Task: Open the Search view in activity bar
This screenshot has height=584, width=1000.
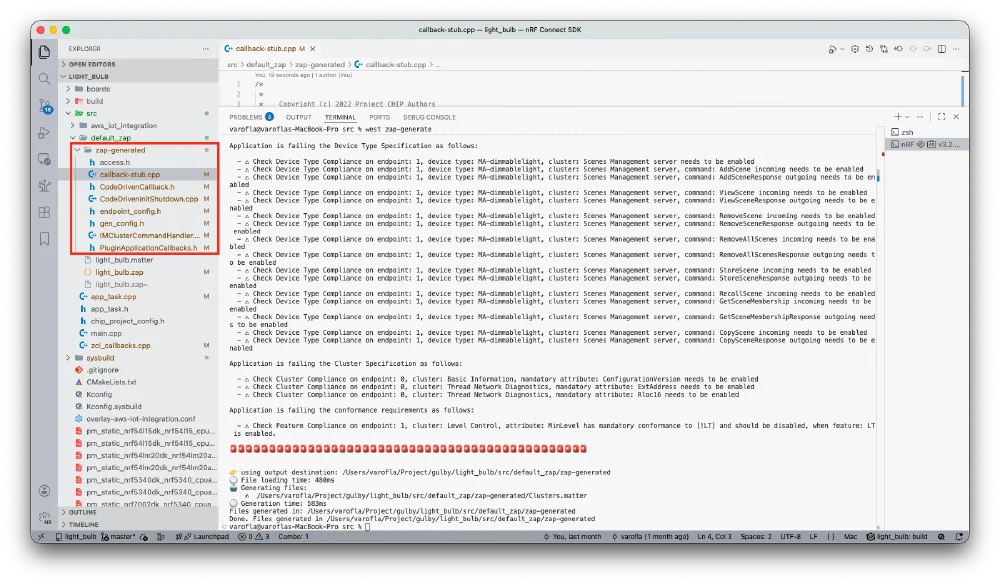Action: [44, 78]
